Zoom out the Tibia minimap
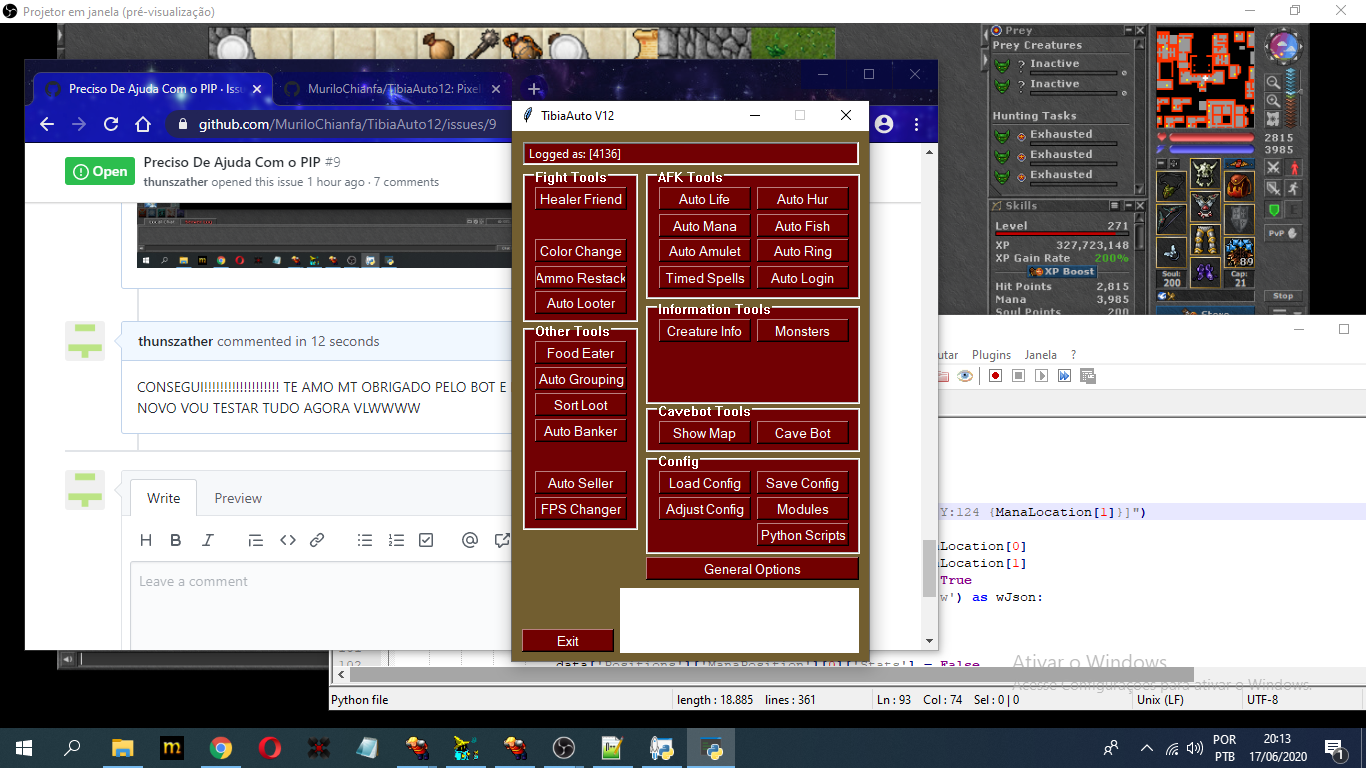Screen dimensions: 1366x768 click(1273, 83)
